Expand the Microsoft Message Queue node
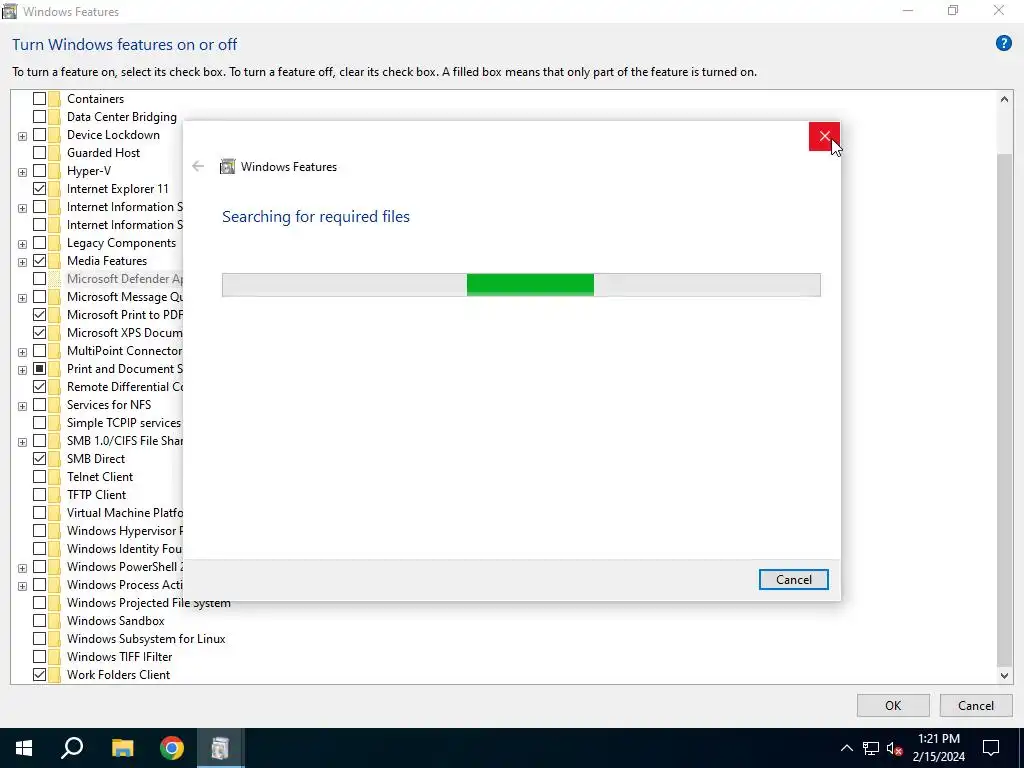Screen dimensions: 1024x768 pos(22,298)
